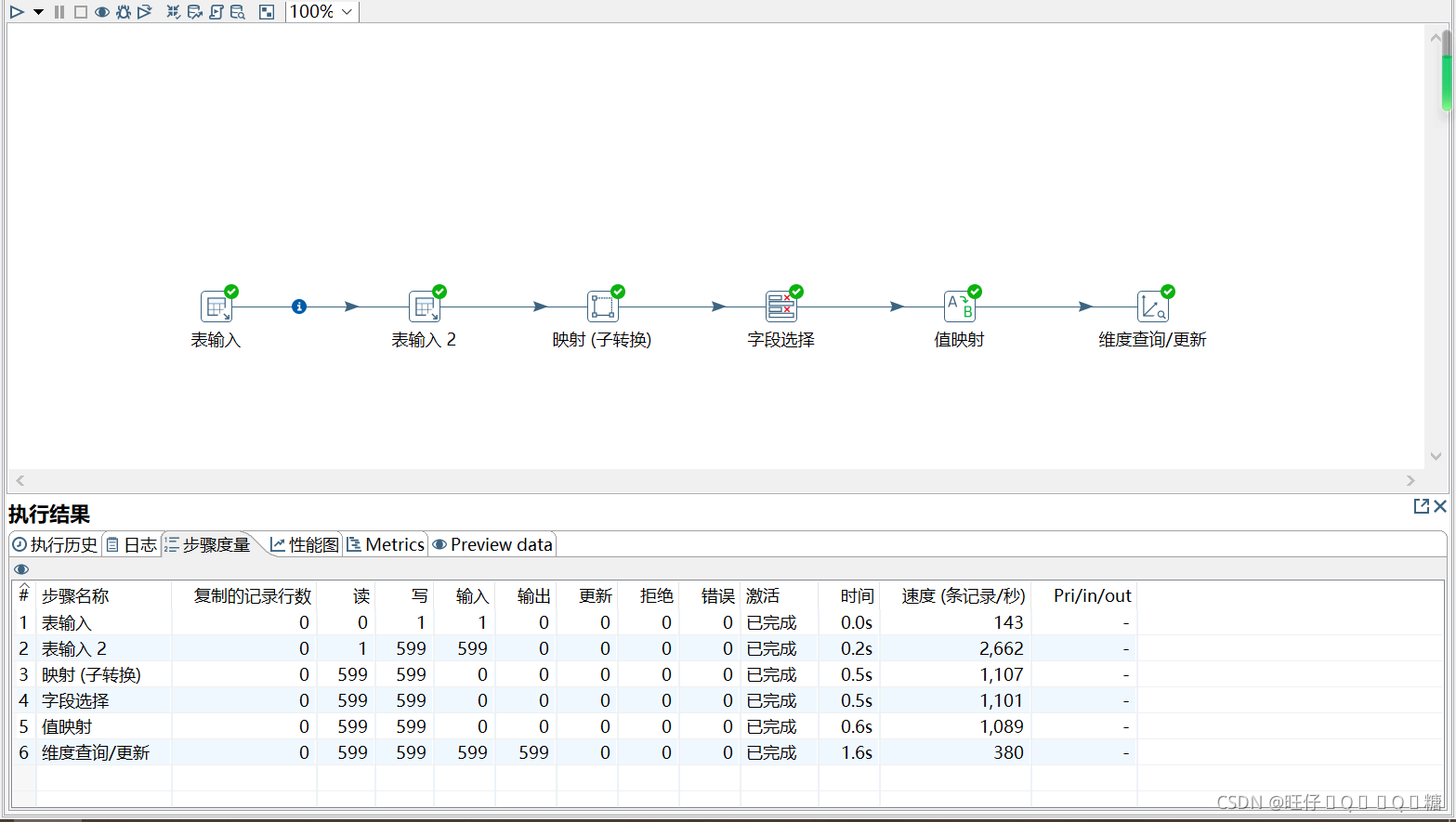
Task: Click speed value 380
Action: click(1008, 752)
